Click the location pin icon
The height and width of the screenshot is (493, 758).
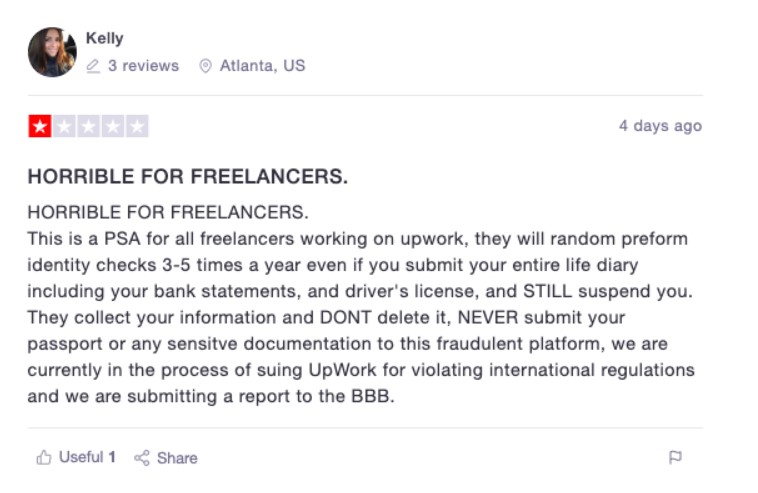pyautogui.click(x=205, y=66)
